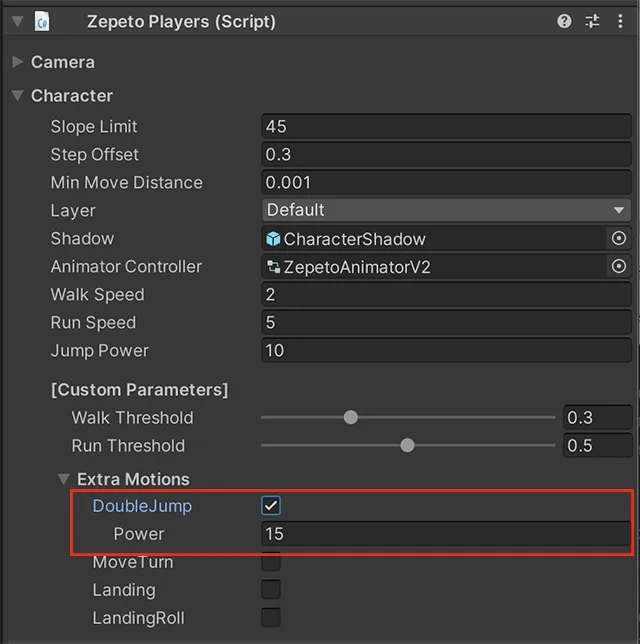Click the Run Speed label
The image size is (640, 644).
tap(93, 322)
